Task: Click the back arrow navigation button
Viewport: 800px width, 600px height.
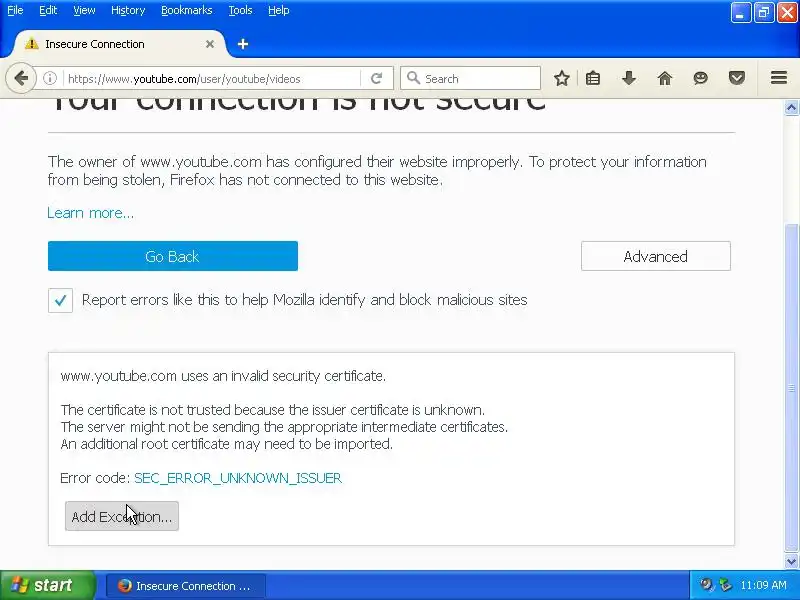Action: (x=21, y=79)
